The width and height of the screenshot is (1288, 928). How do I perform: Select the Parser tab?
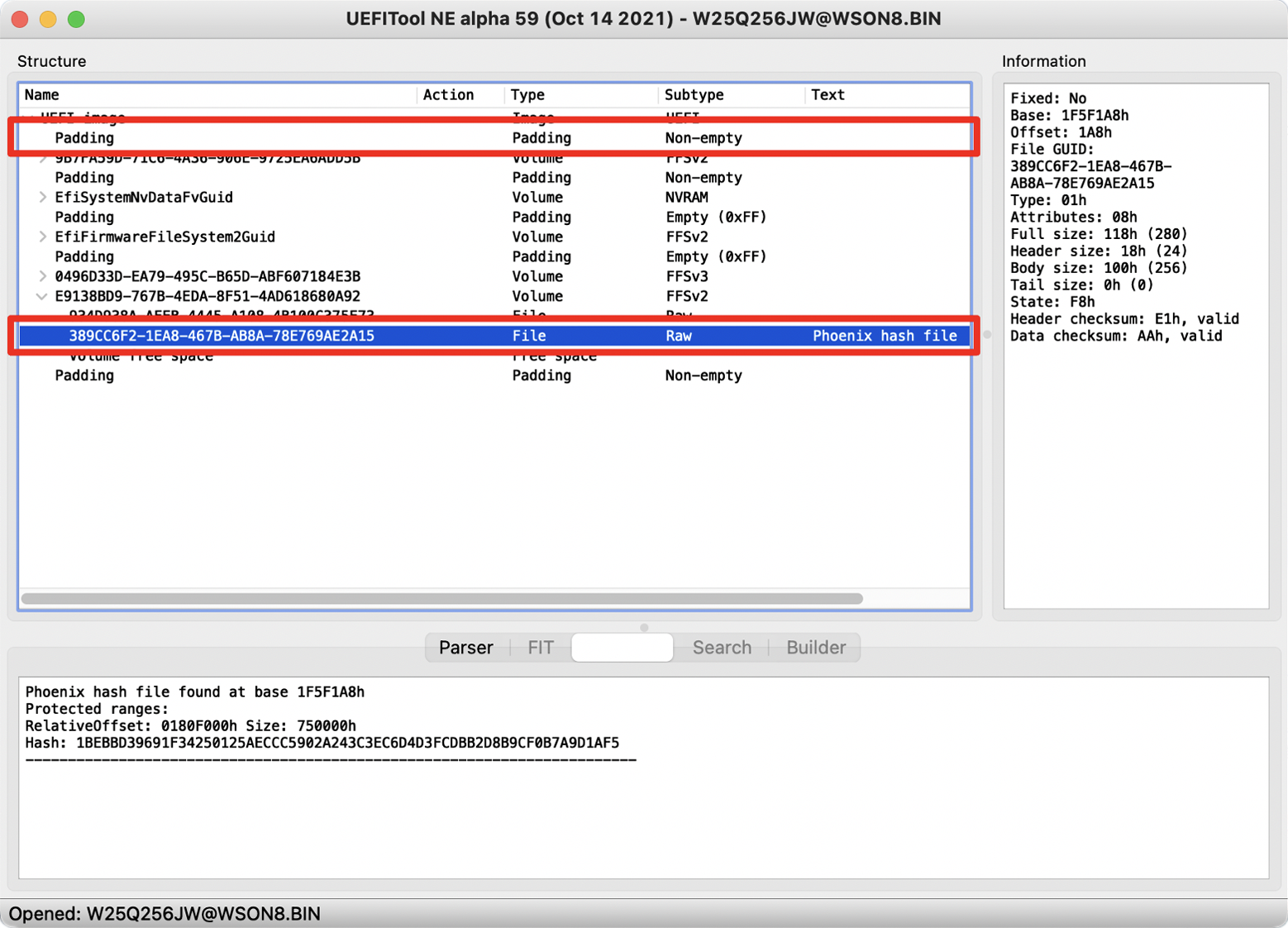click(465, 648)
